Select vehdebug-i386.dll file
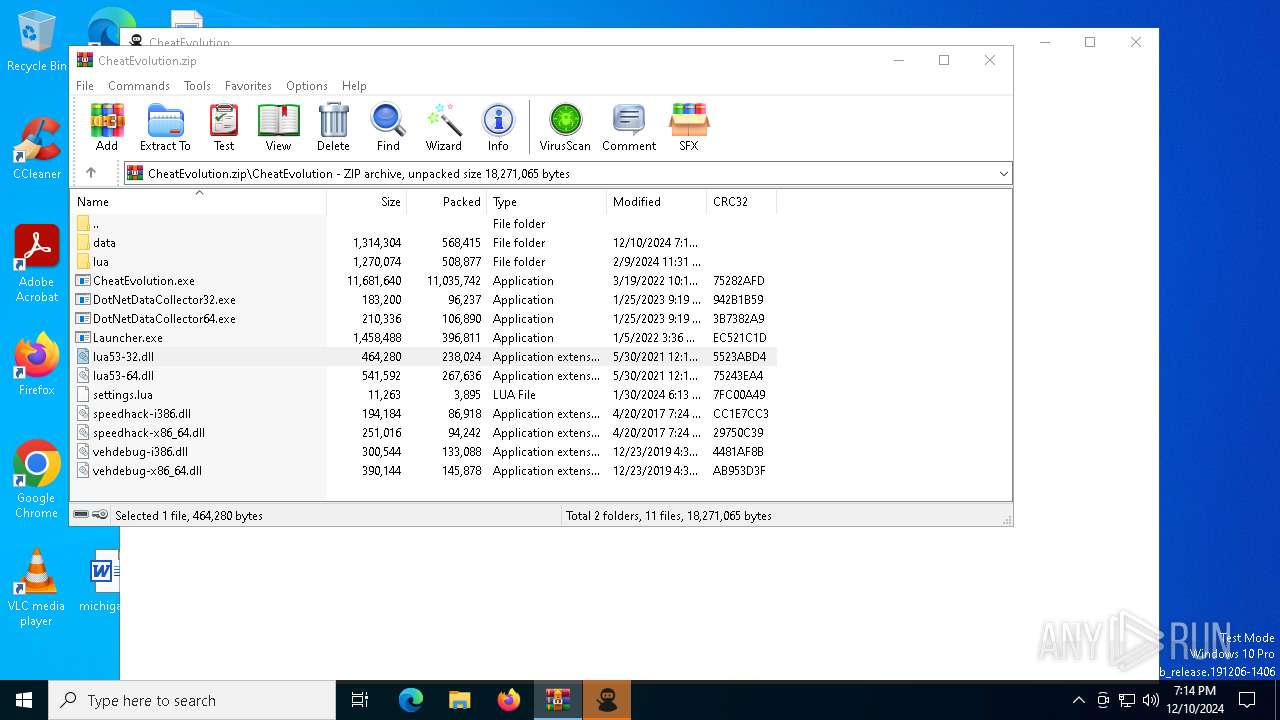 click(425, 452)
